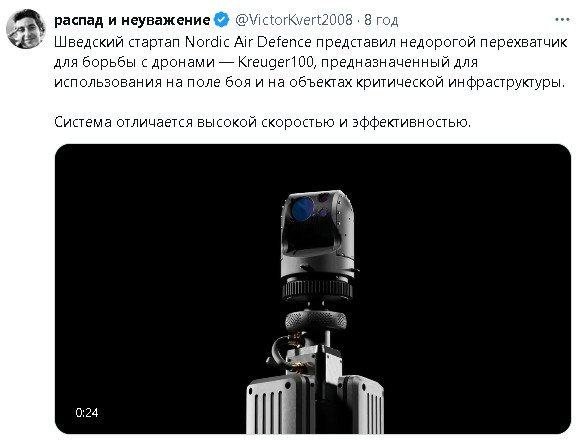Click the ribbed ring mount in the video
Screen dimensions: 582x441
317,290
